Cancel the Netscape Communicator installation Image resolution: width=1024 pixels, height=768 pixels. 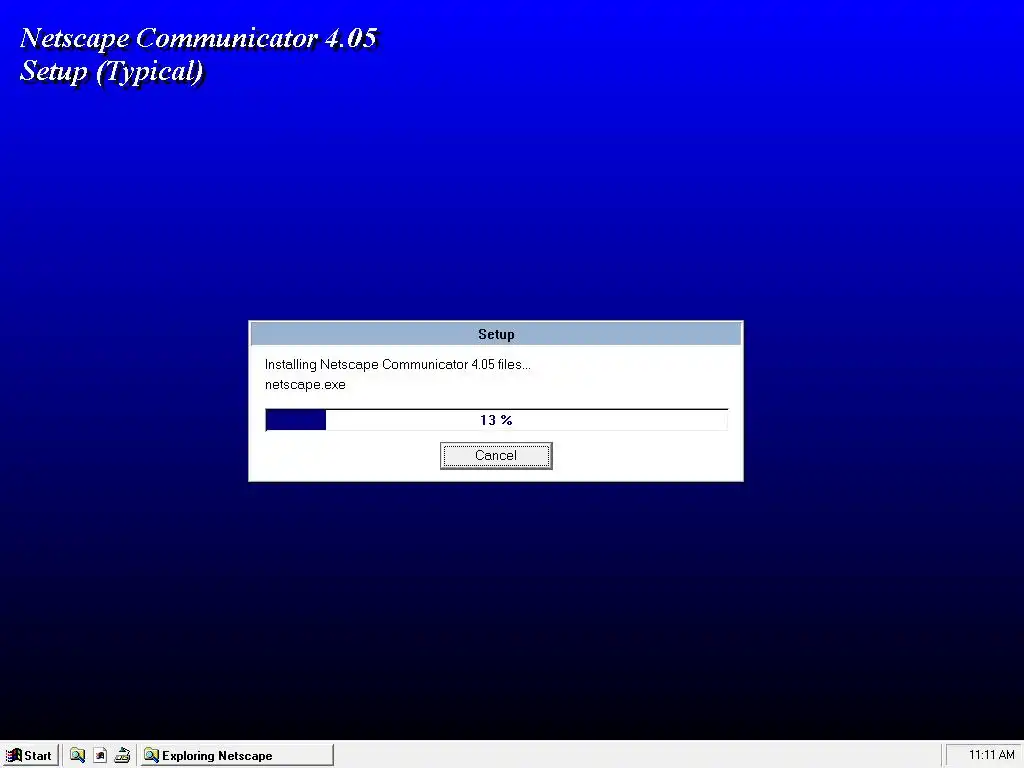click(x=496, y=455)
